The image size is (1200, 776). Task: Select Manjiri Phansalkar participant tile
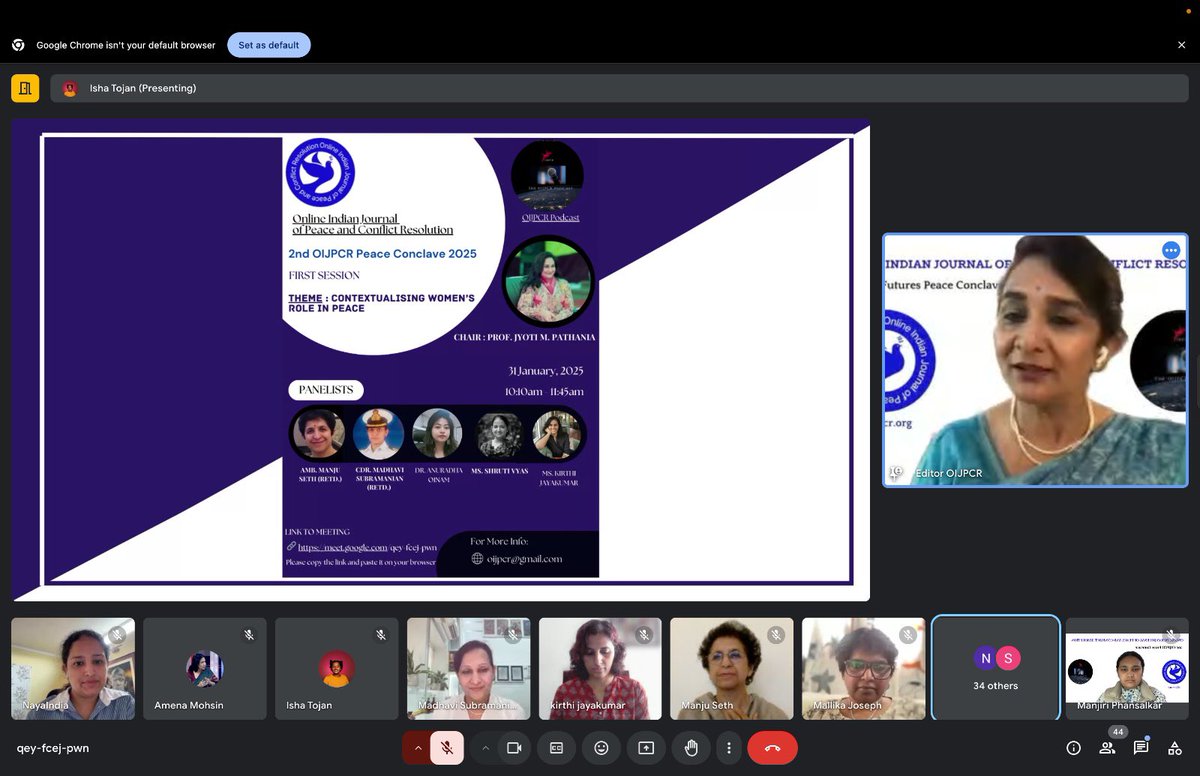point(1127,668)
